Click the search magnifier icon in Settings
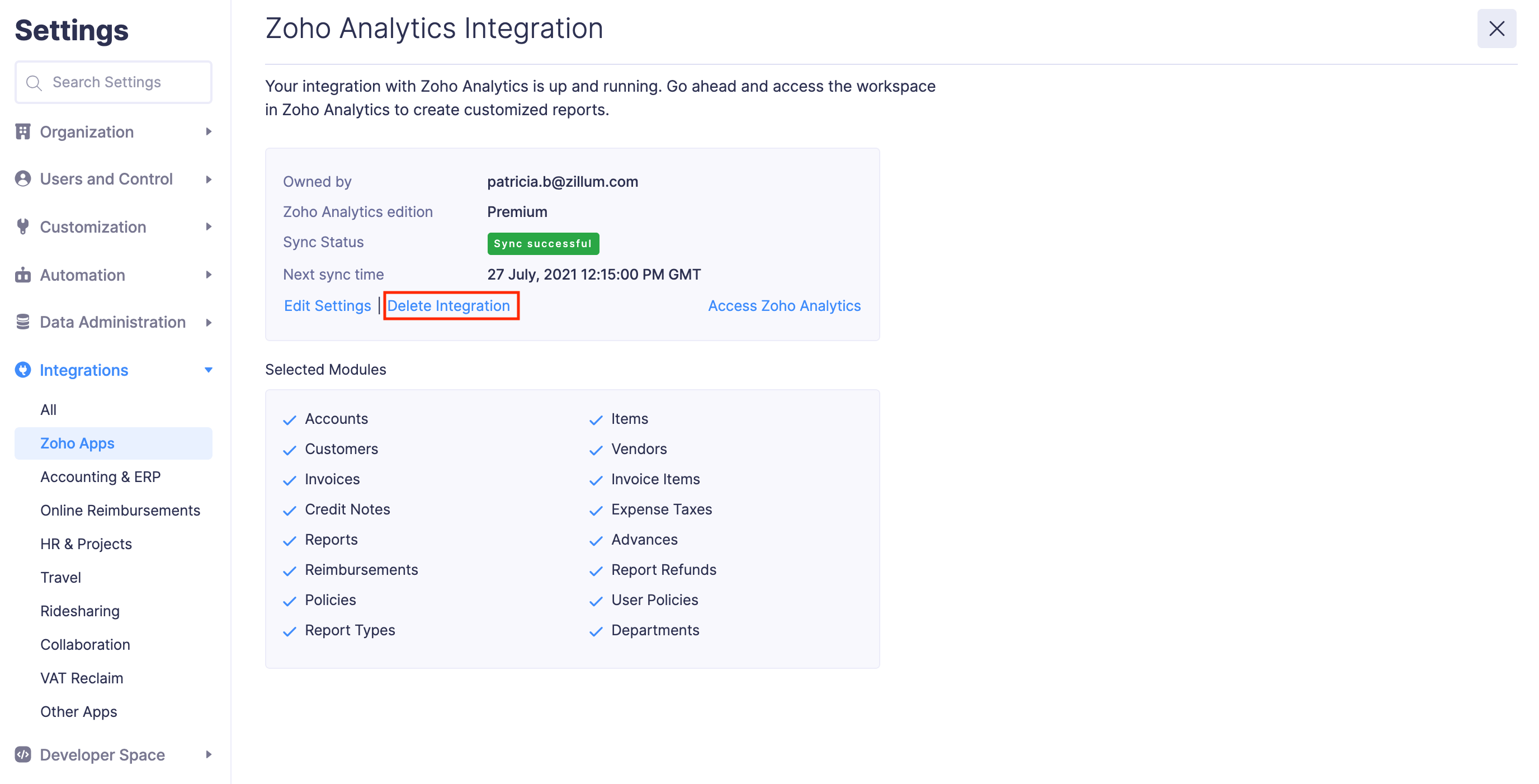 34,82
